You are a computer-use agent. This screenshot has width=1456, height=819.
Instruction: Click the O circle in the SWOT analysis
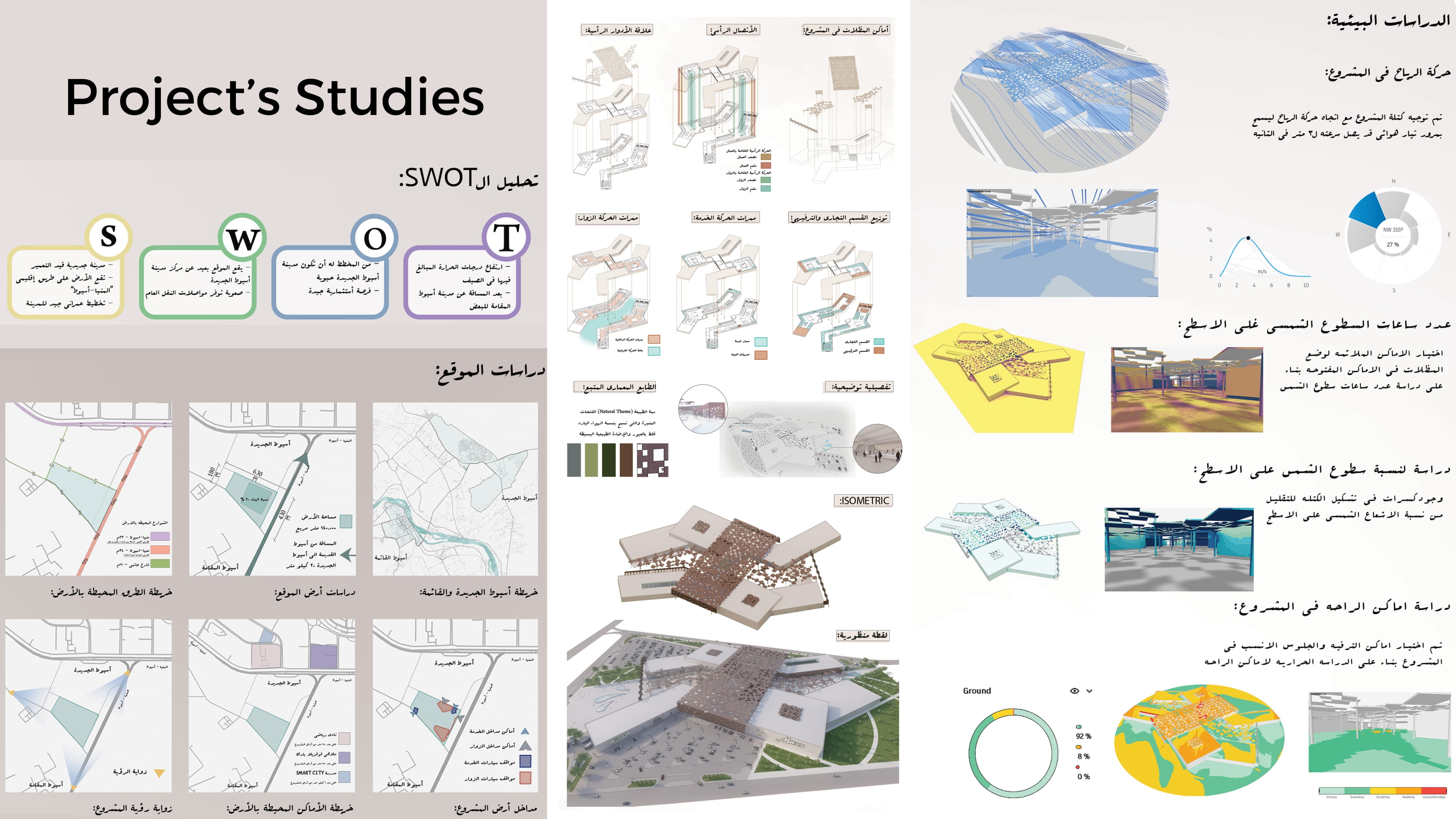pos(374,237)
